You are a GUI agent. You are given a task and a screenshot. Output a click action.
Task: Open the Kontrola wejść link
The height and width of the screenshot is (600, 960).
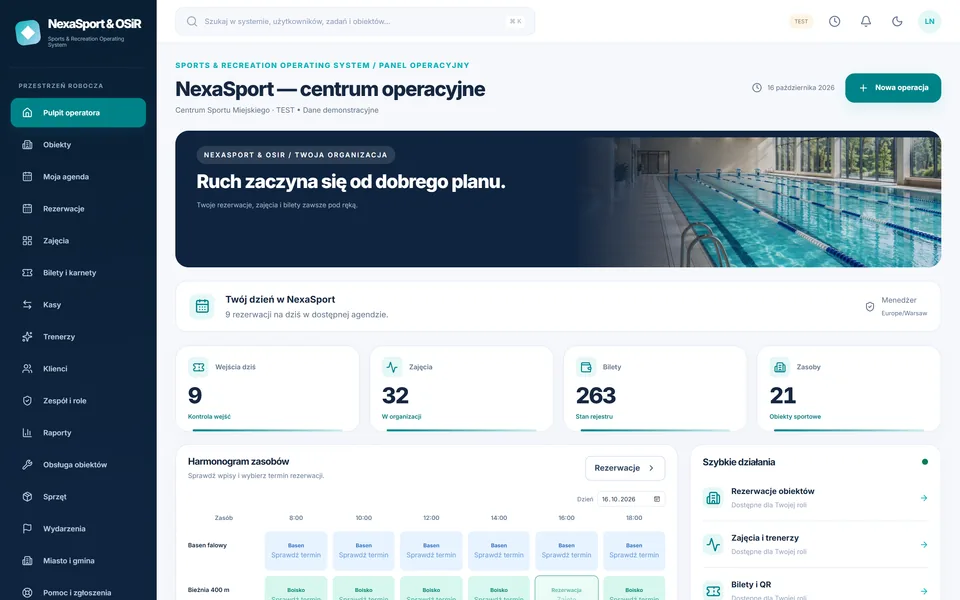(209, 416)
